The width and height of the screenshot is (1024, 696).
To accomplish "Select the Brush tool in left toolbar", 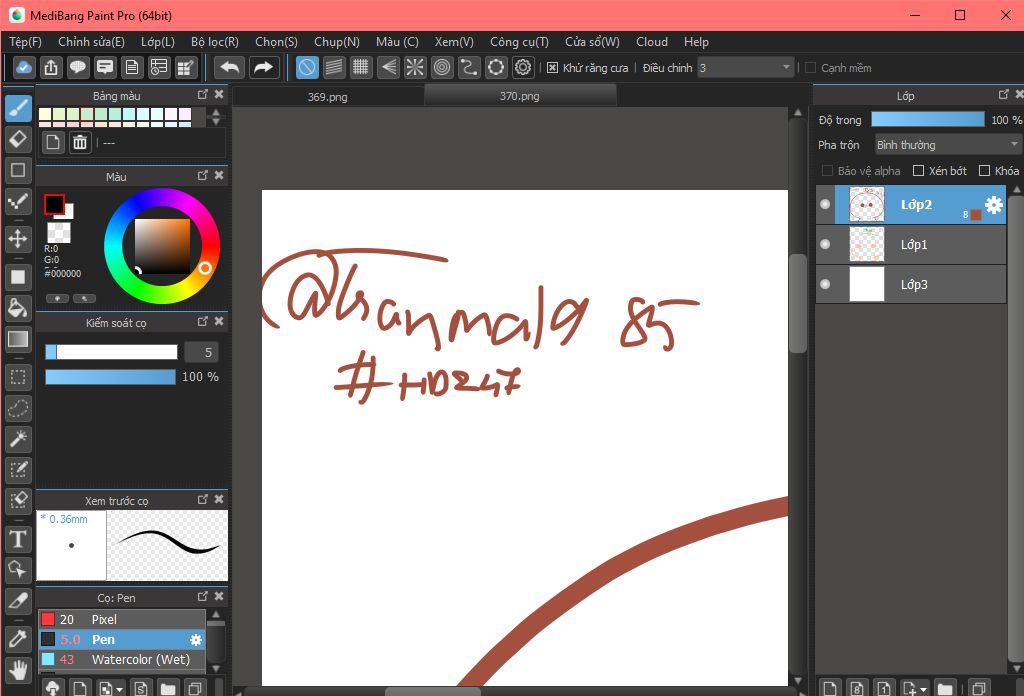I will tap(18, 108).
